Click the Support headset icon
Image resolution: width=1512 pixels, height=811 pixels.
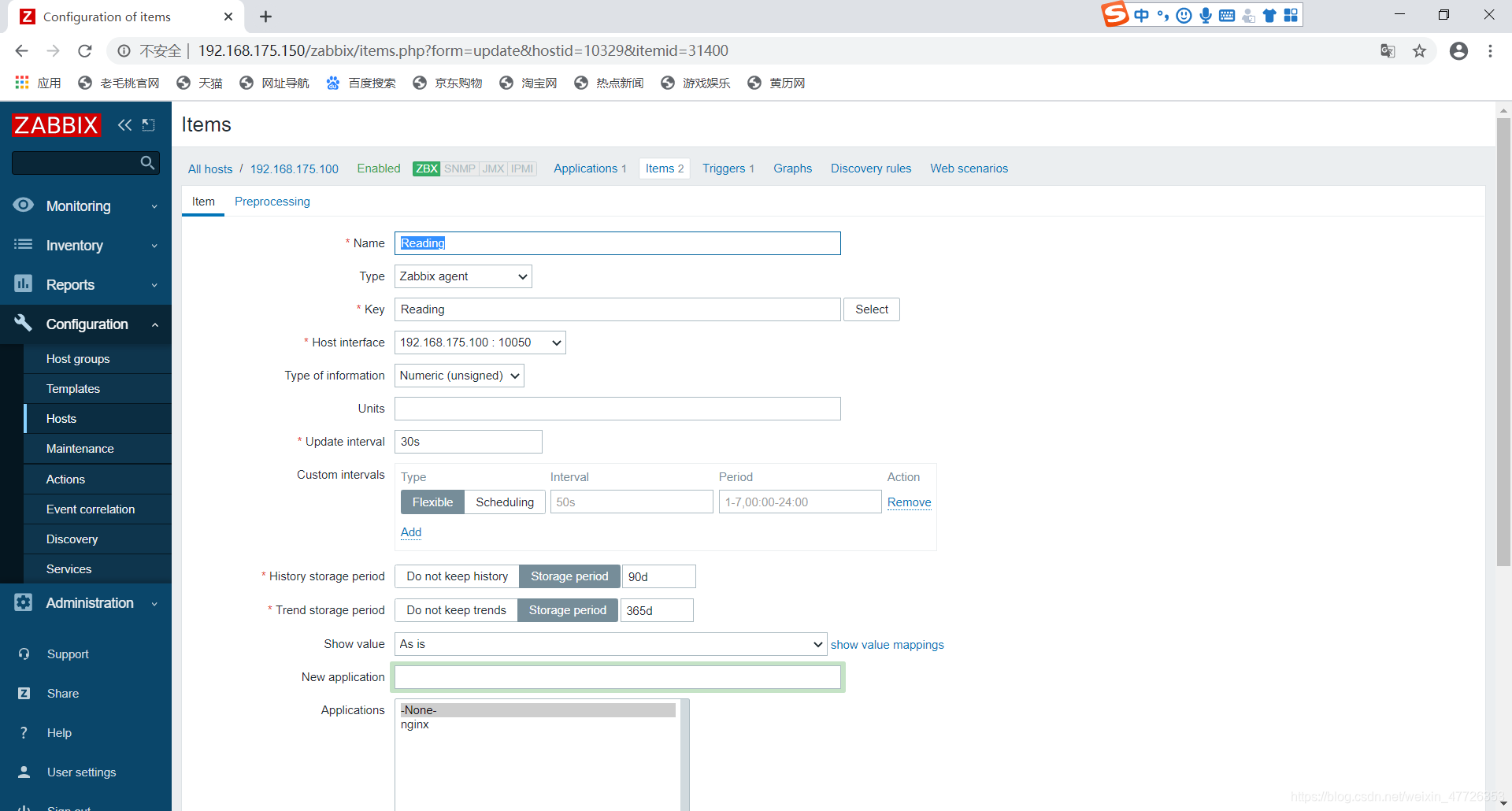coord(24,654)
